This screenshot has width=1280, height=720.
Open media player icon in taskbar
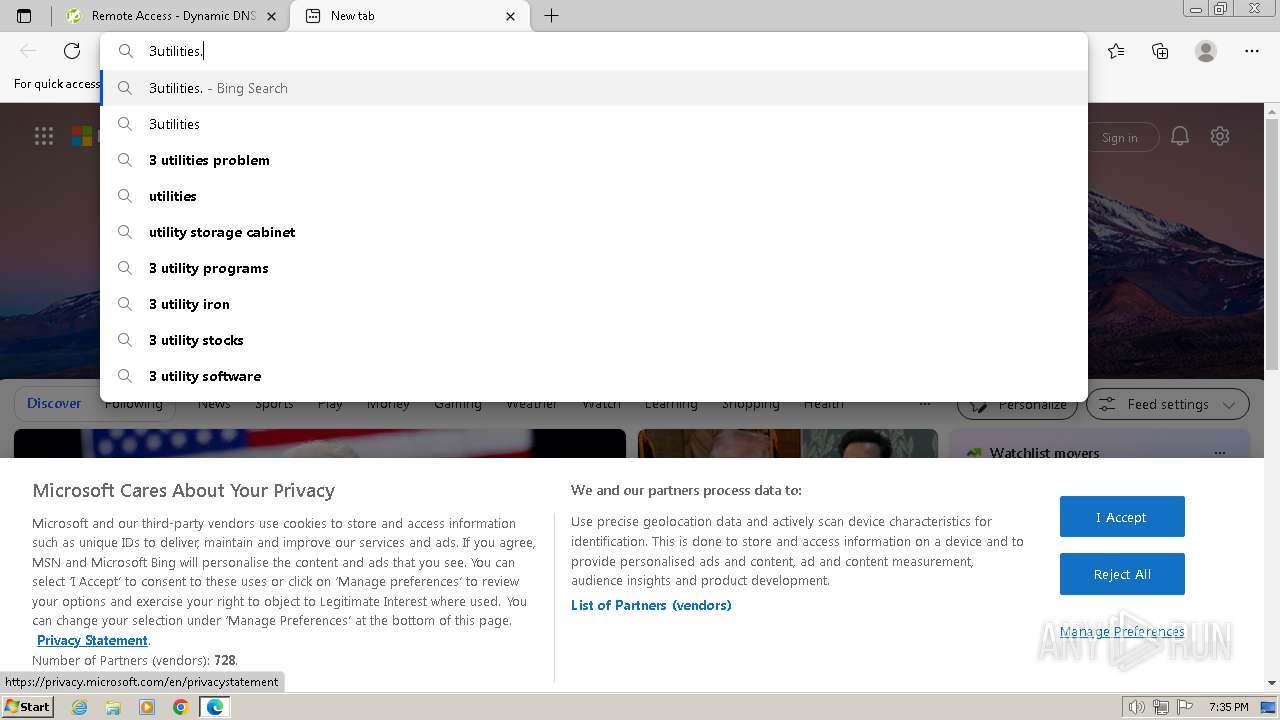point(147,707)
